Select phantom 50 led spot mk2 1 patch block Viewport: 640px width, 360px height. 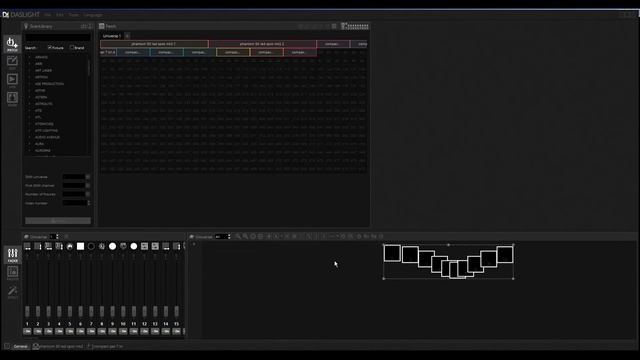[x=154, y=44]
